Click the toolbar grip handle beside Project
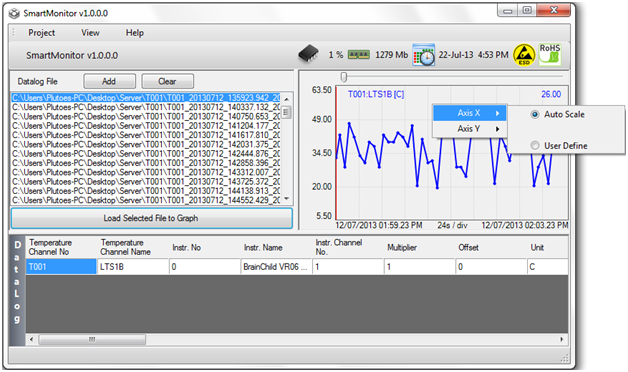The width and height of the screenshot is (628, 372). (x=13, y=33)
